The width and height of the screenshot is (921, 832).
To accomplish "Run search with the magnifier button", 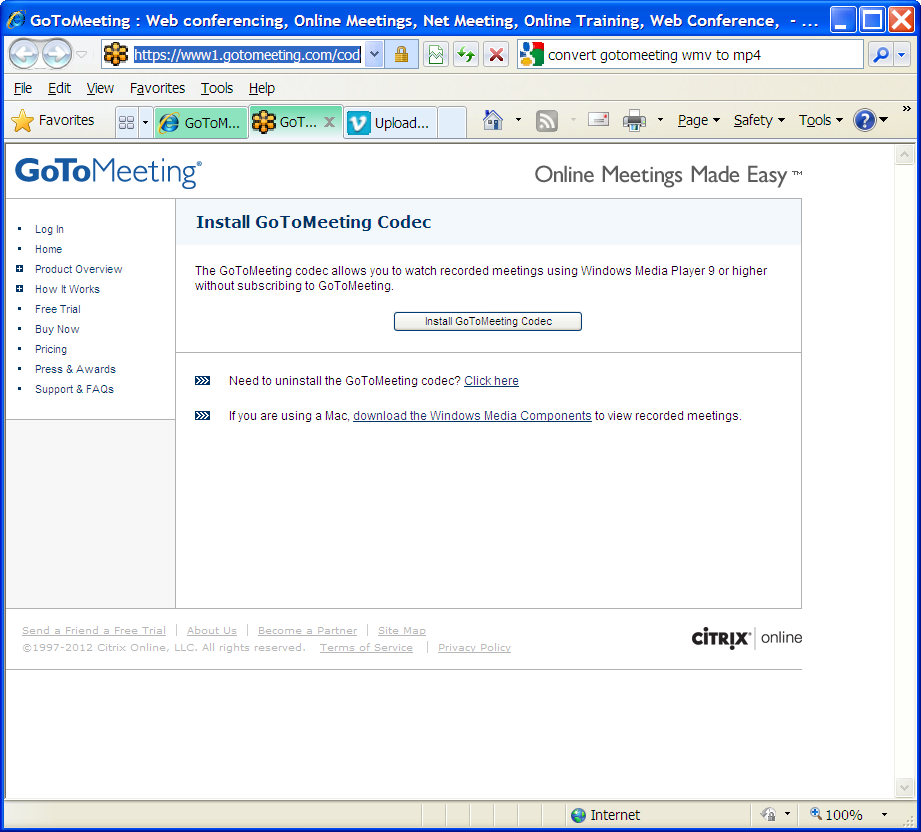I will click(x=880, y=55).
